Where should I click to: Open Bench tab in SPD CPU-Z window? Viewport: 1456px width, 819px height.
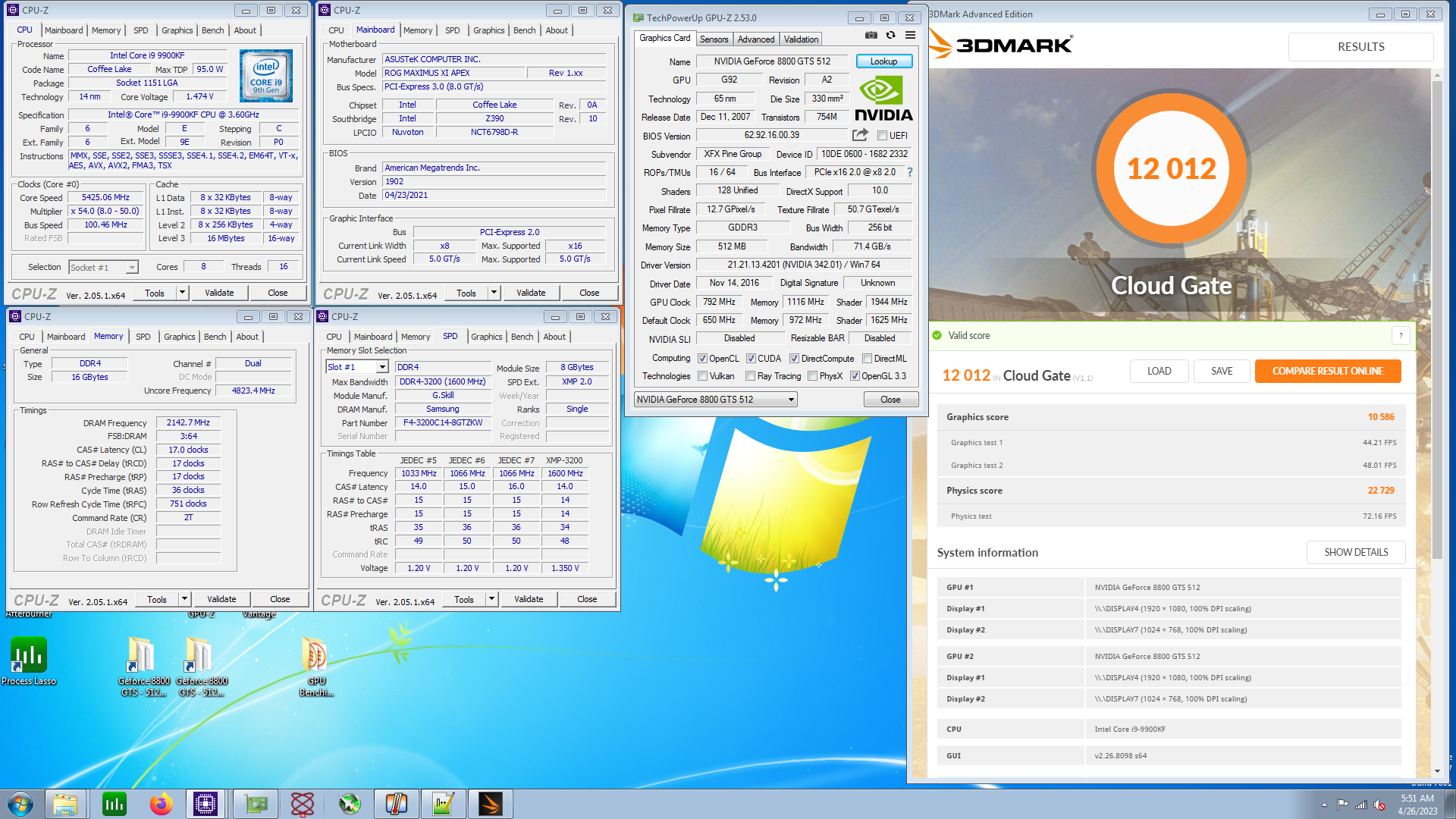coord(522,337)
